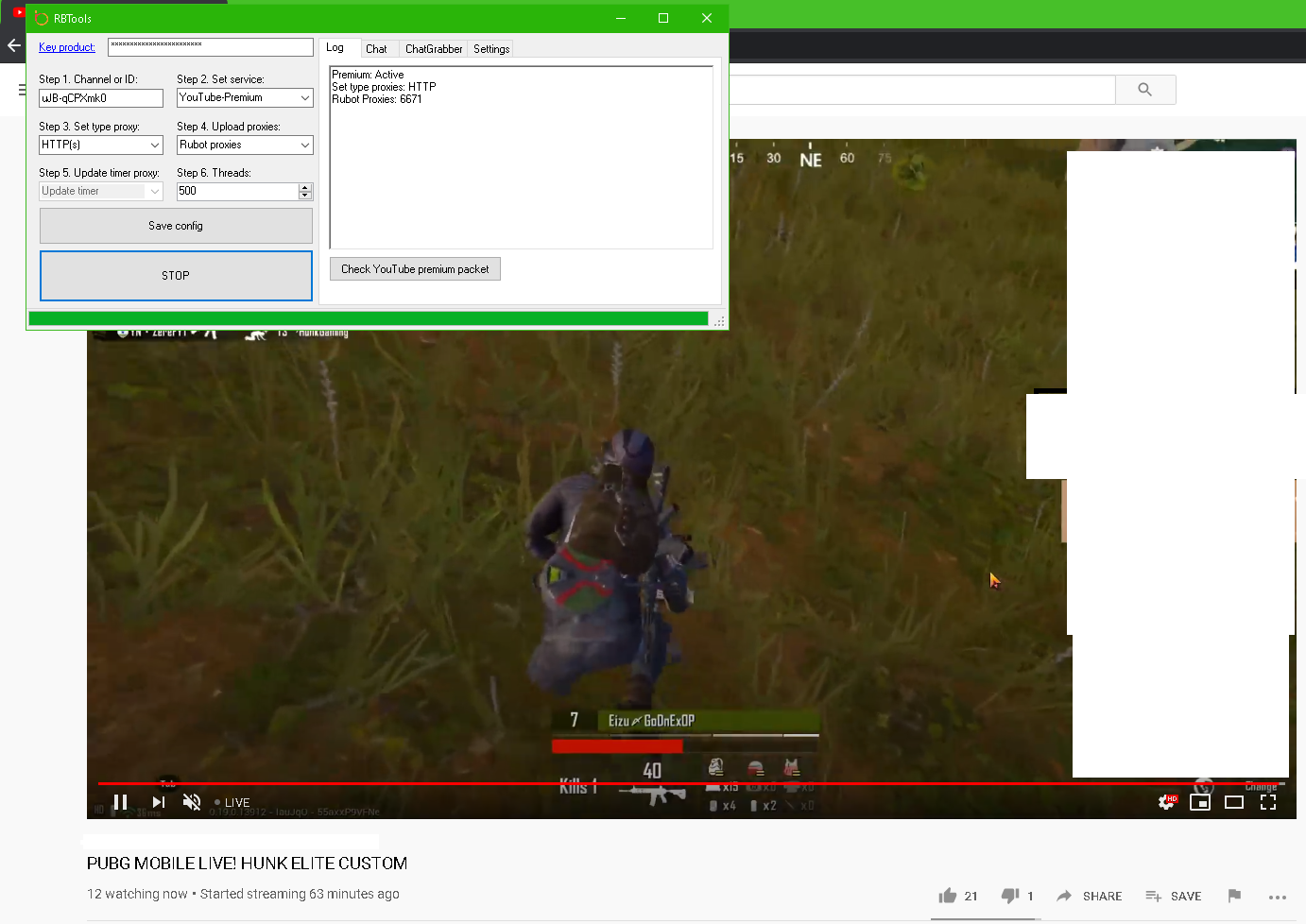Open the proxy type HTTP(s) dropdown

click(155, 145)
